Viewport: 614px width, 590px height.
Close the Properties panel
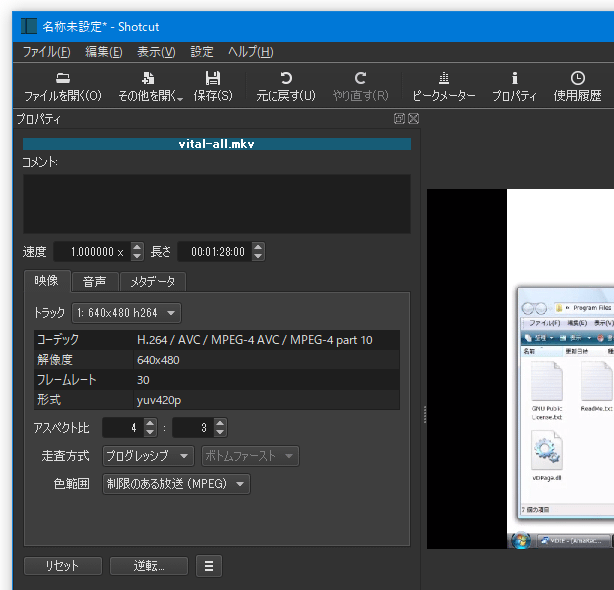coord(414,118)
